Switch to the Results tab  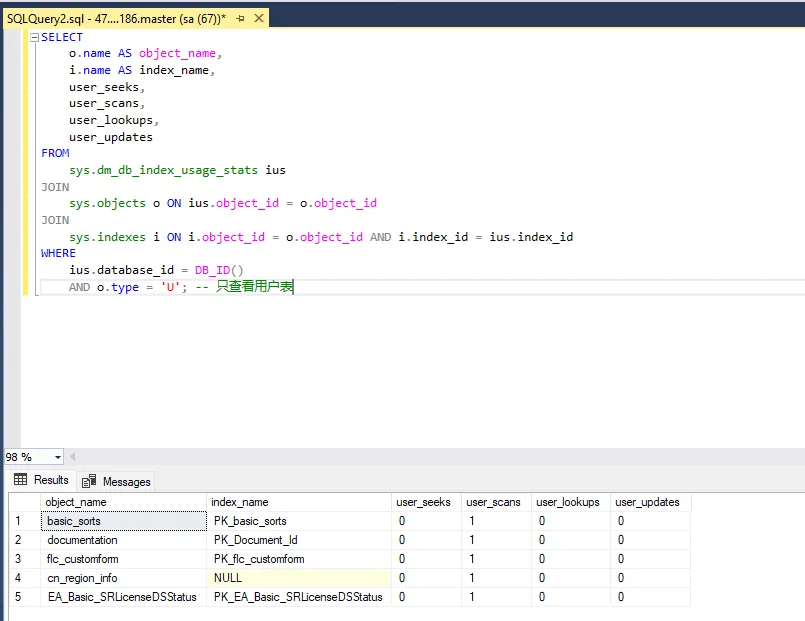41,480
